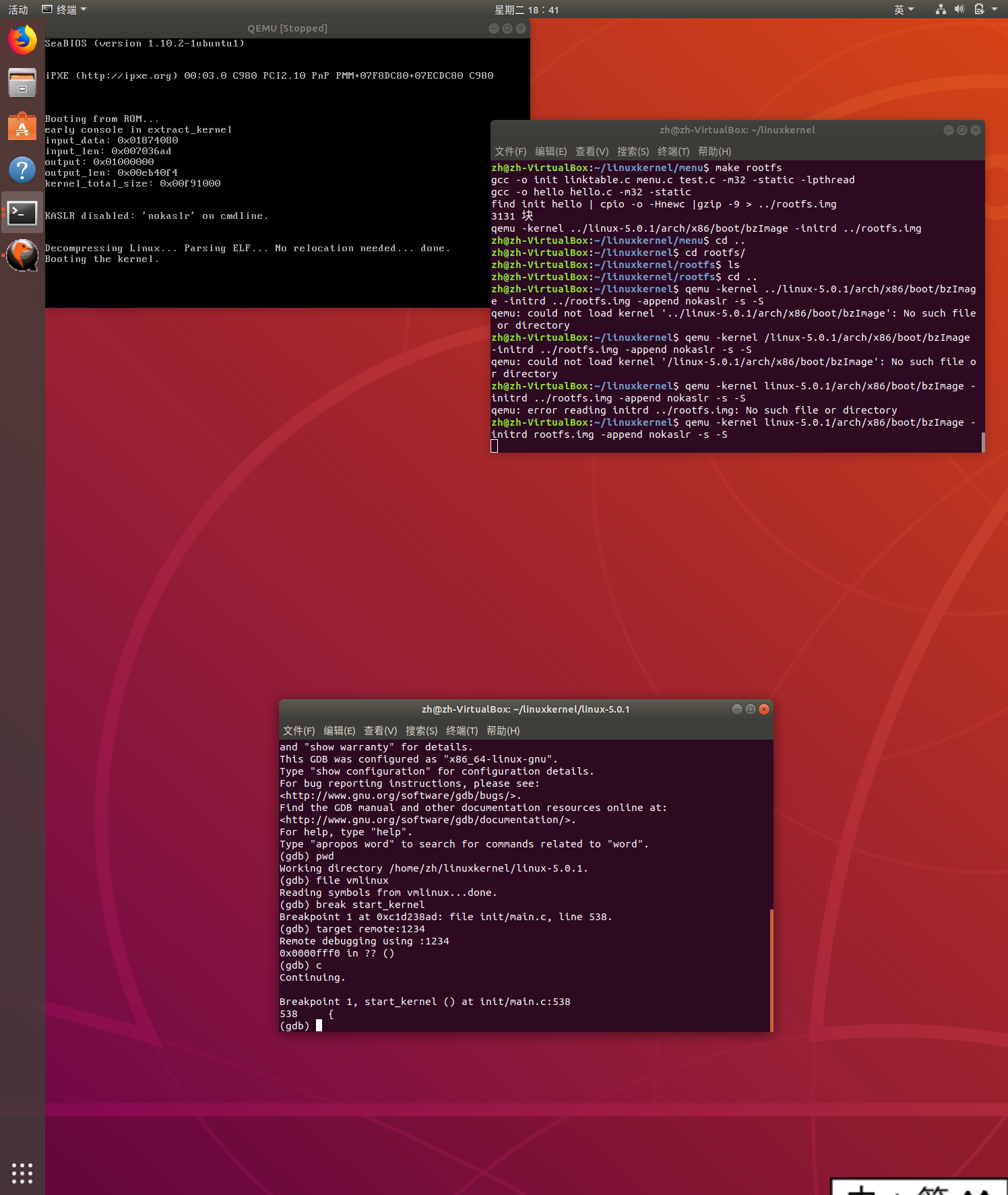Open 终端(T) menu in gdb terminal
The height and width of the screenshot is (1195, 1008).
coord(462,731)
